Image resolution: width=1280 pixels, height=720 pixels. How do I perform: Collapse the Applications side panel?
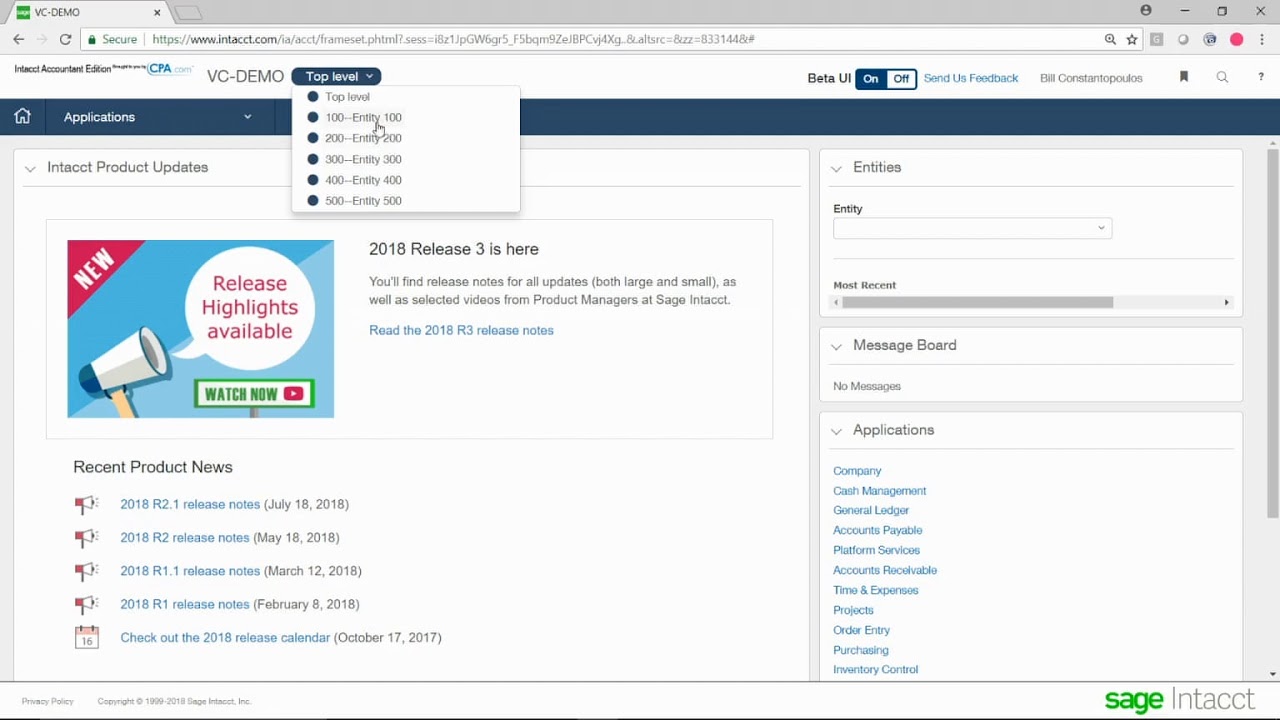pos(836,431)
